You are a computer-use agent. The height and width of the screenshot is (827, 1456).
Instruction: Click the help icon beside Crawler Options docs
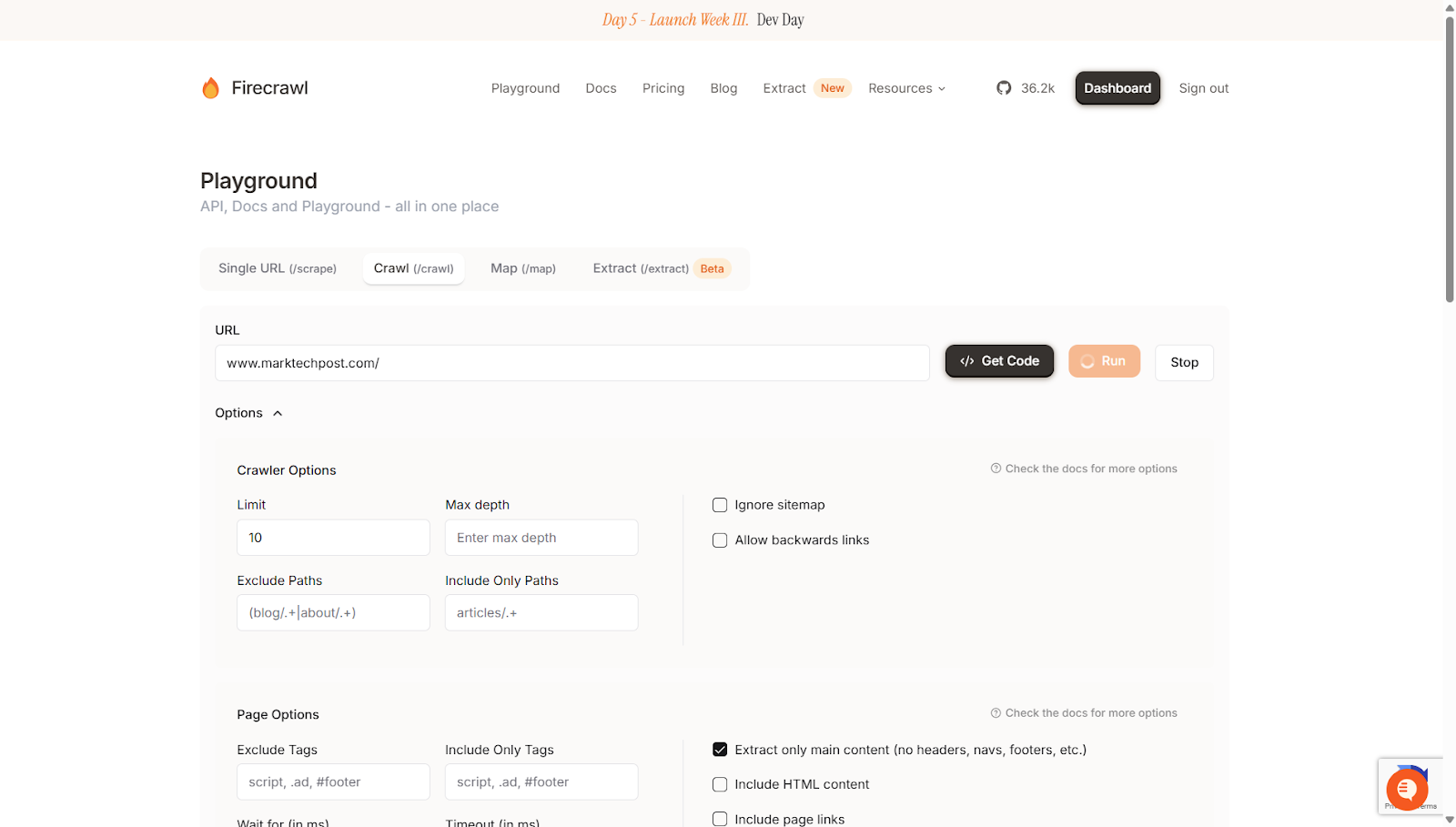coord(996,469)
